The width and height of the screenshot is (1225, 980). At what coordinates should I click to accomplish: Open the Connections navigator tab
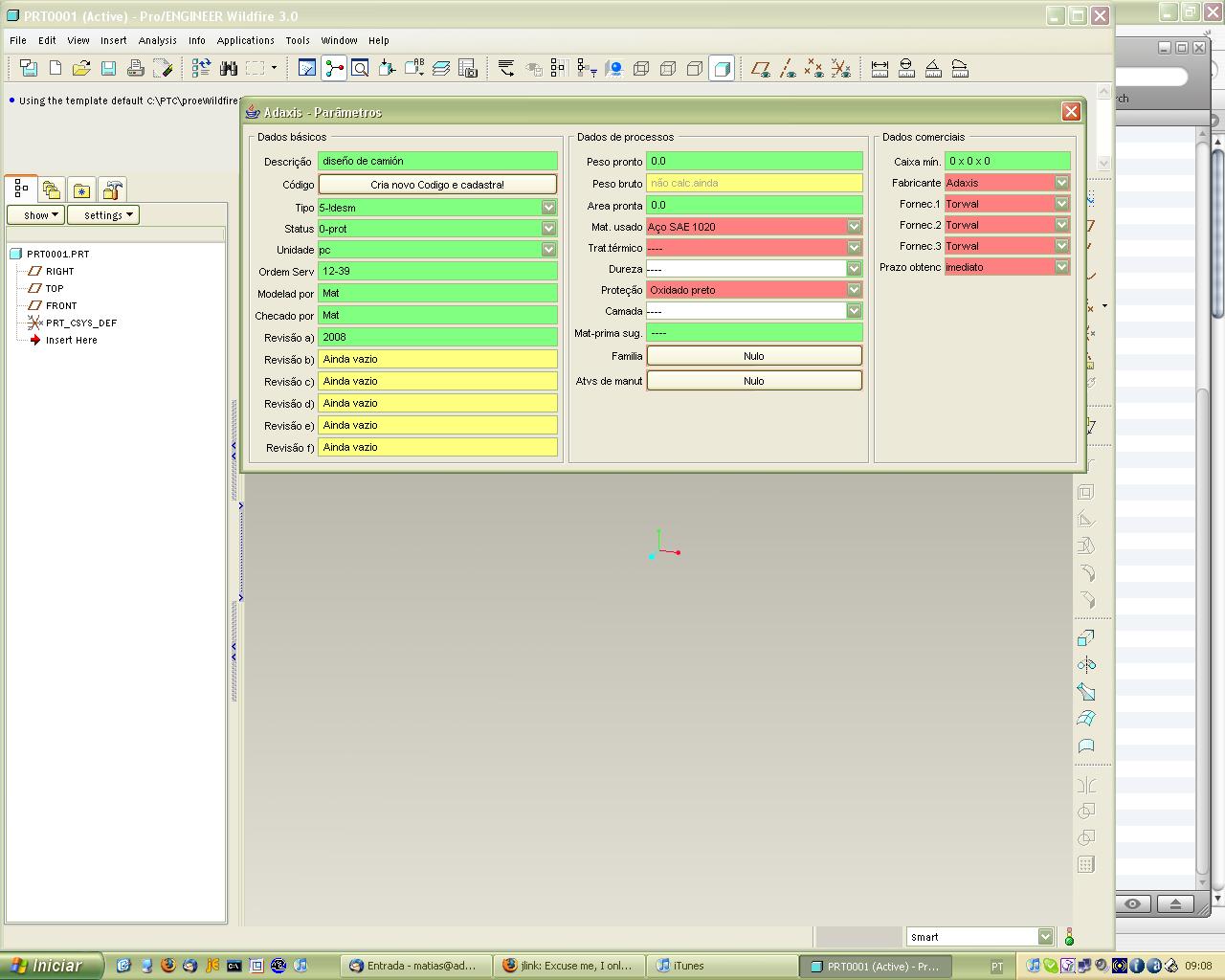click(x=113, y=189)
